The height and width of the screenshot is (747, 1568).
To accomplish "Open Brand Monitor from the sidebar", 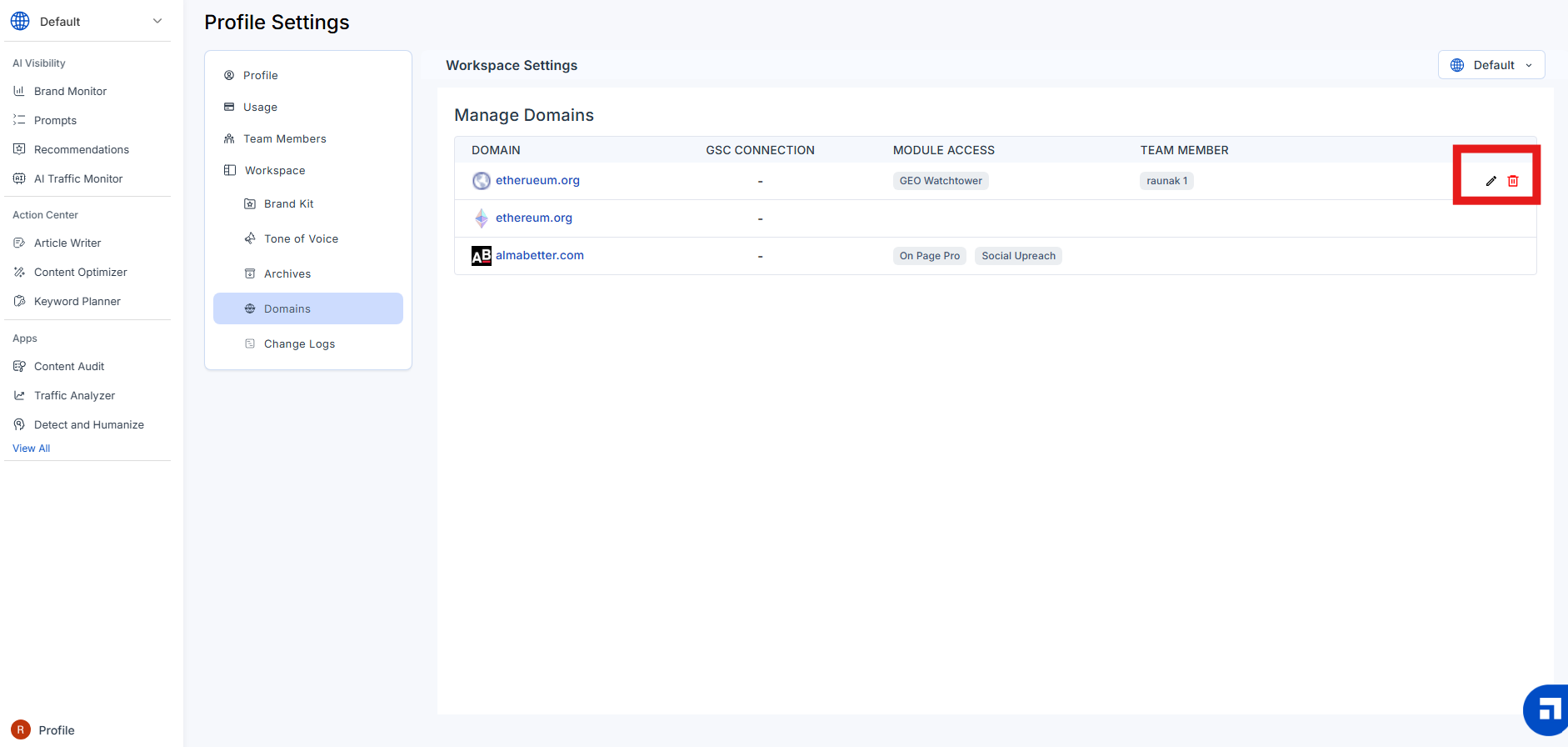I will (70, 91).
